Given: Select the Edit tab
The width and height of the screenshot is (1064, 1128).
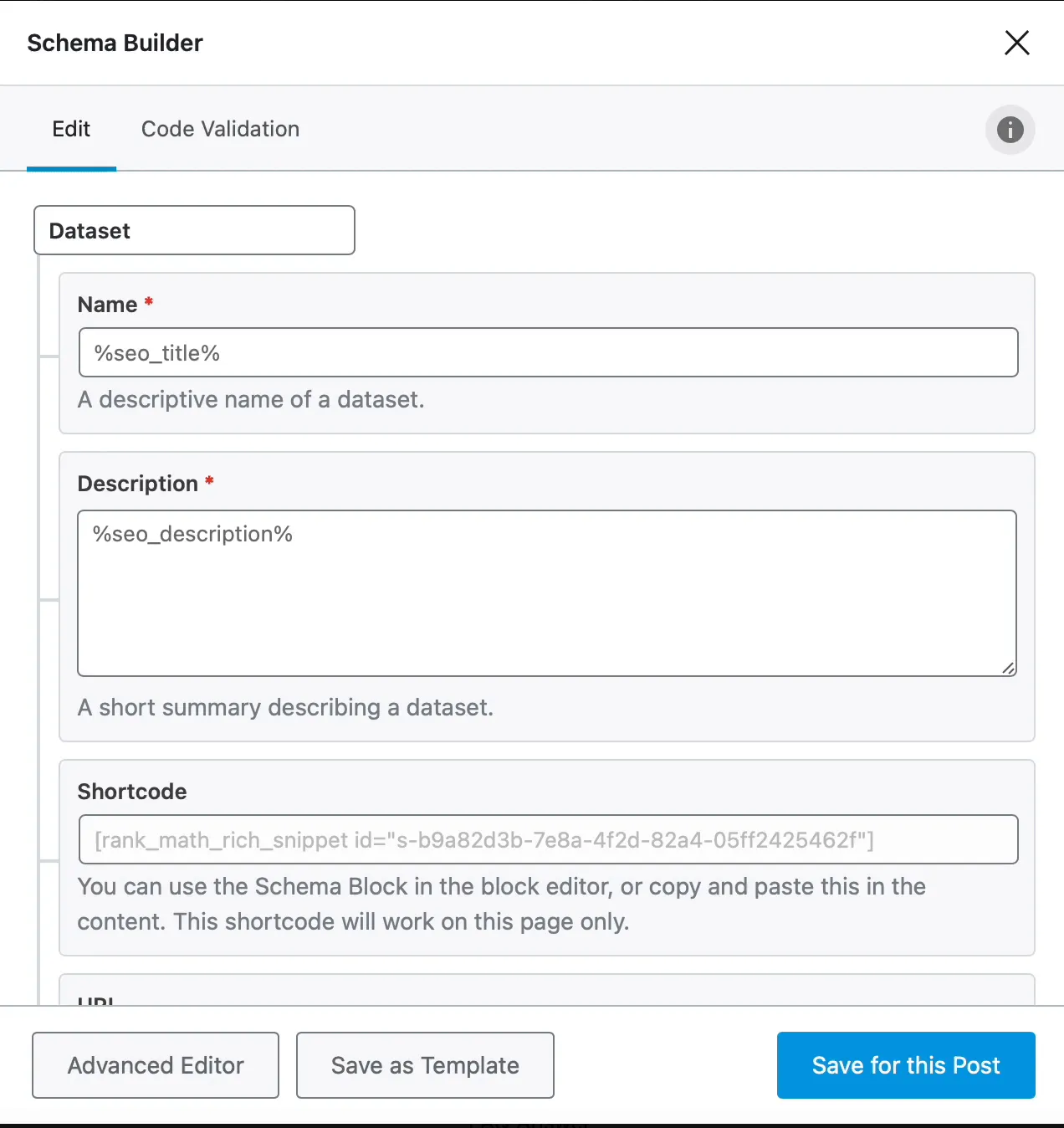Looking at the screenshot, I should click(x=71, y=129).
